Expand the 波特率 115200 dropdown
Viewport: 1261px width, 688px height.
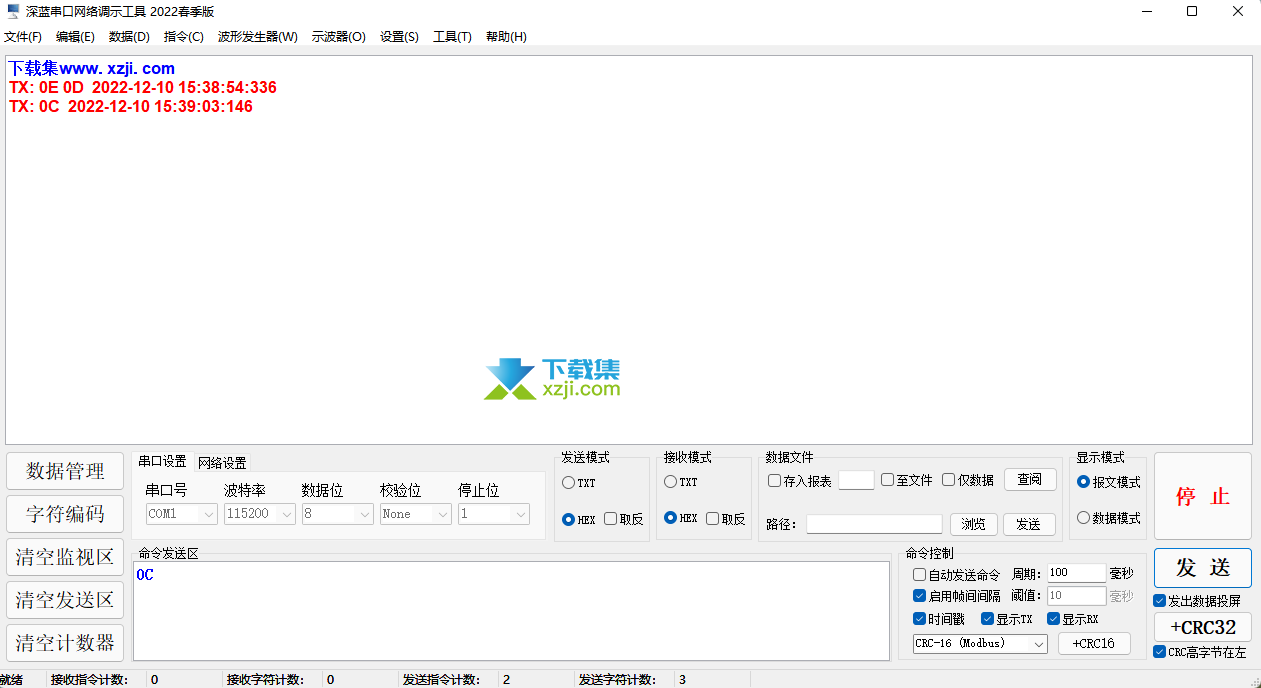[x=287, y=514]
